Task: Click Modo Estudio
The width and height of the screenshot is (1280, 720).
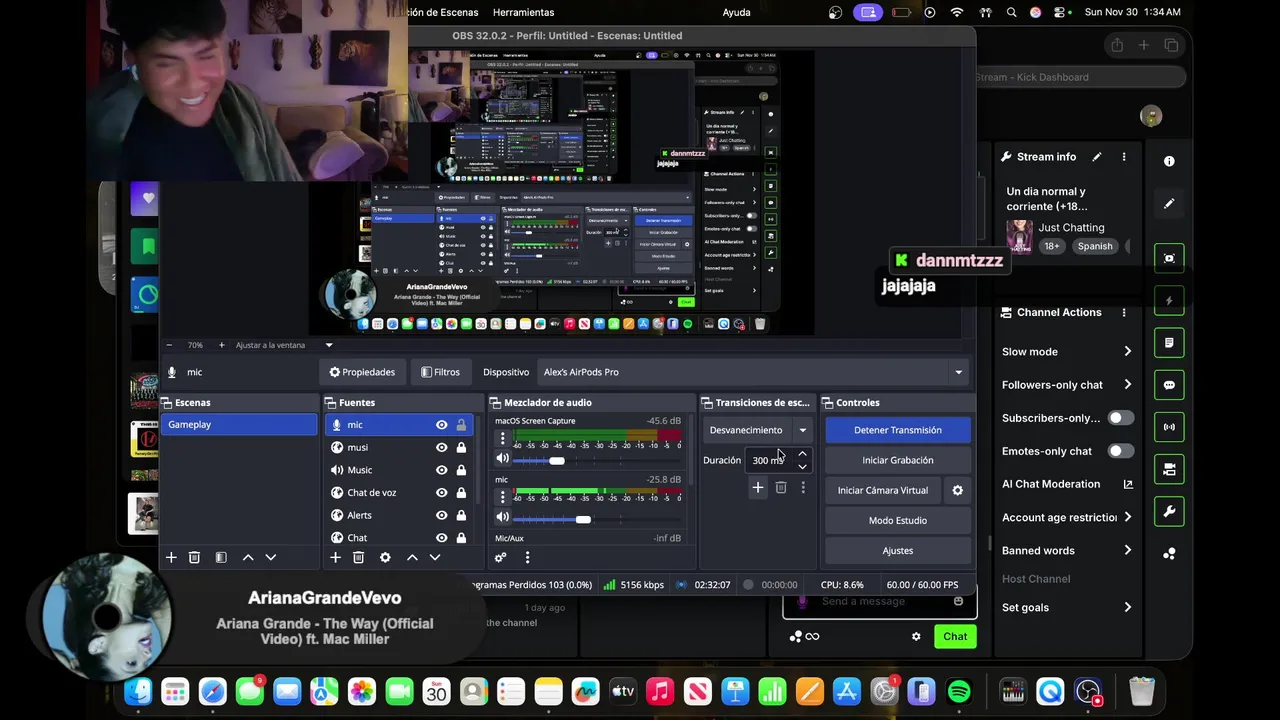Action: (x=898, y=520)
